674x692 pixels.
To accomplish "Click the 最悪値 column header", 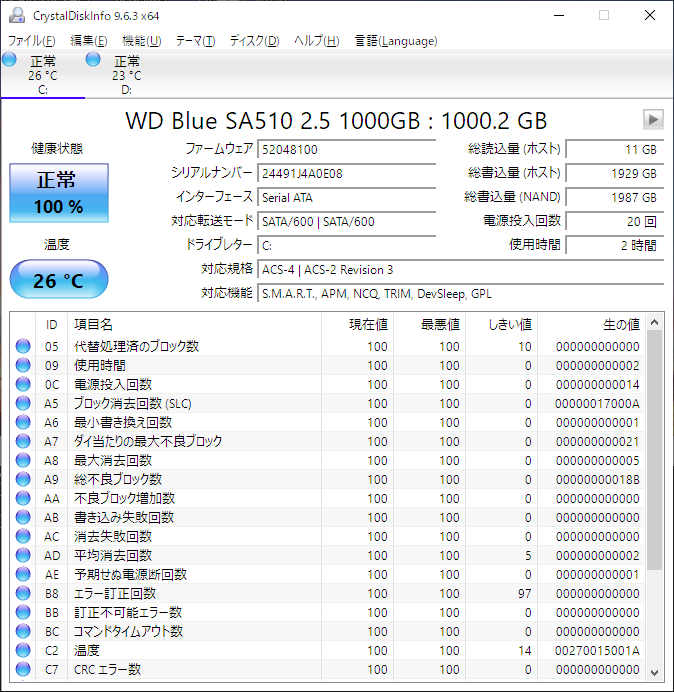I will click(429, 324).
